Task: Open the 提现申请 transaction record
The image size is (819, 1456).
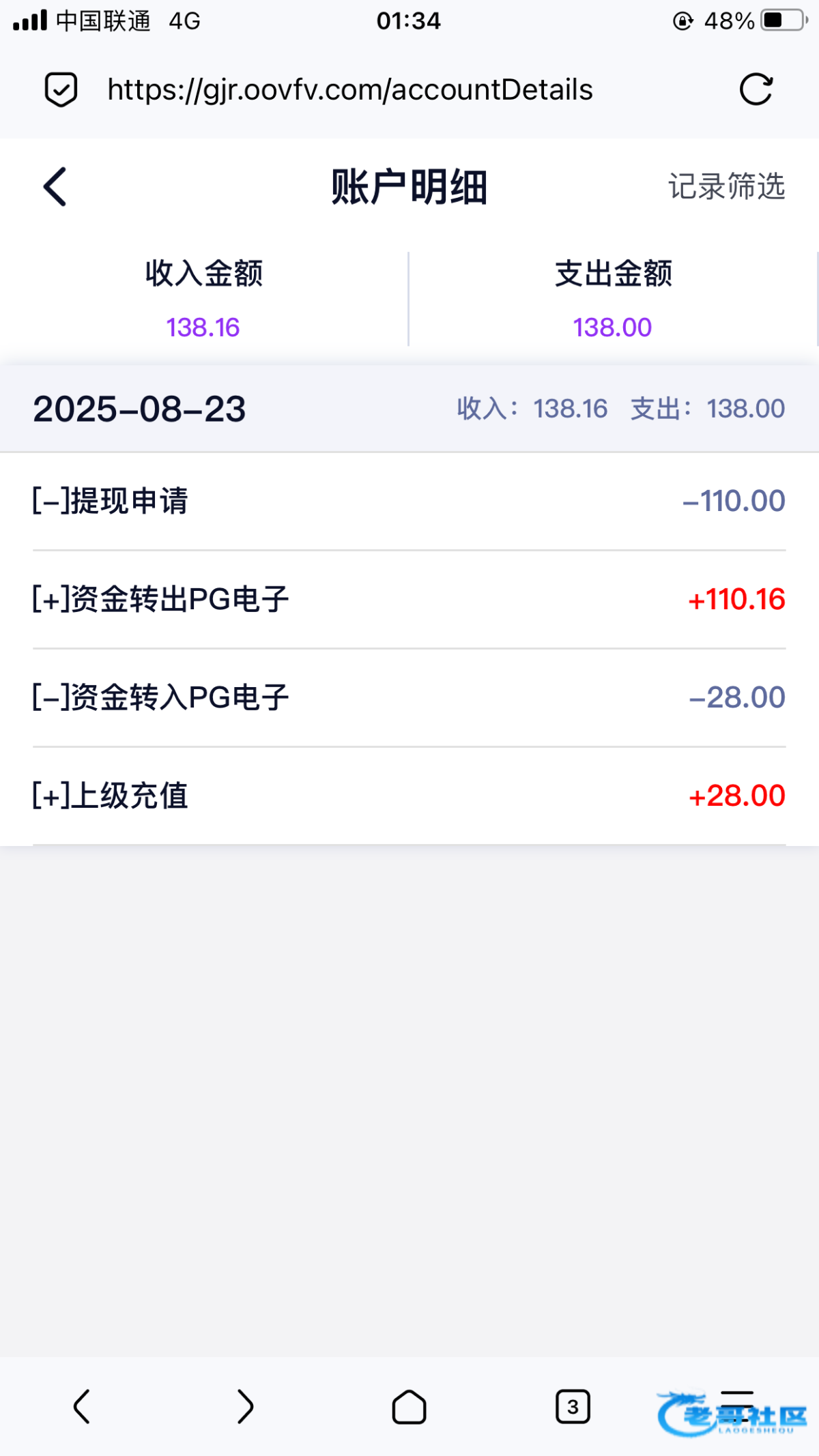Action: pos(409,501)
